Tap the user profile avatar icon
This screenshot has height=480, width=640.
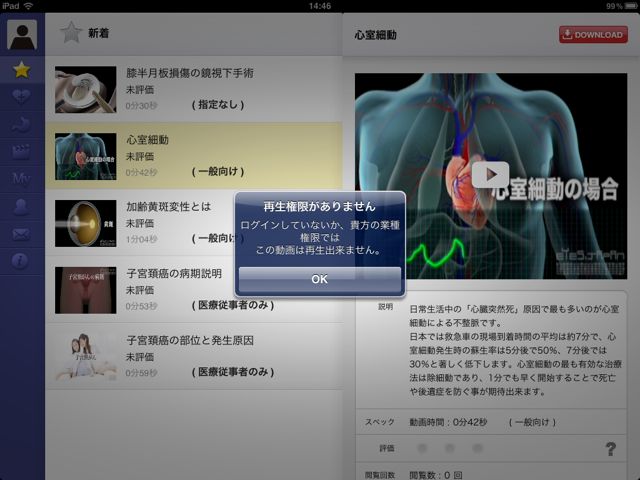click(22, 34)
